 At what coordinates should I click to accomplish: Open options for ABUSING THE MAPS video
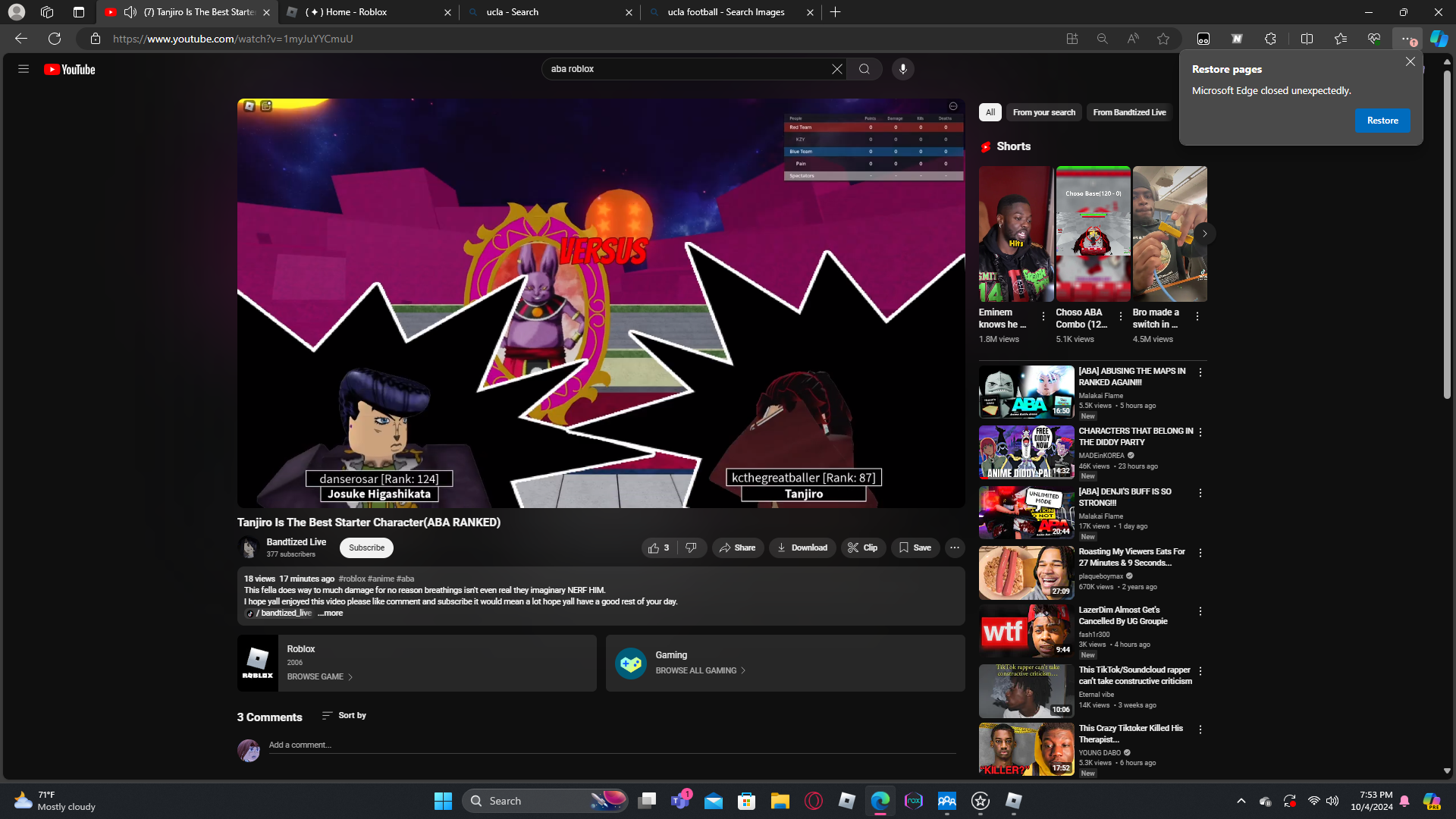[1200, 372]
